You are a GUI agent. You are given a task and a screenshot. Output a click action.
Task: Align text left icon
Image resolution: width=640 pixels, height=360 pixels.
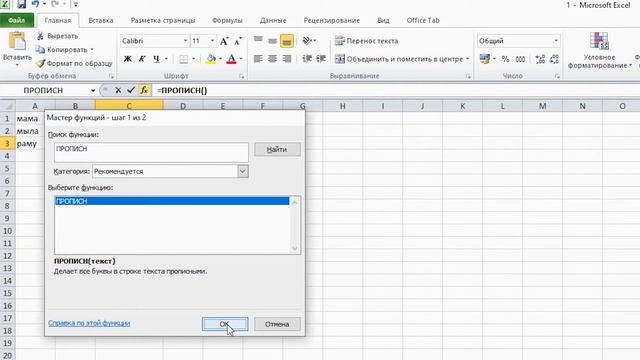point(258,59)
